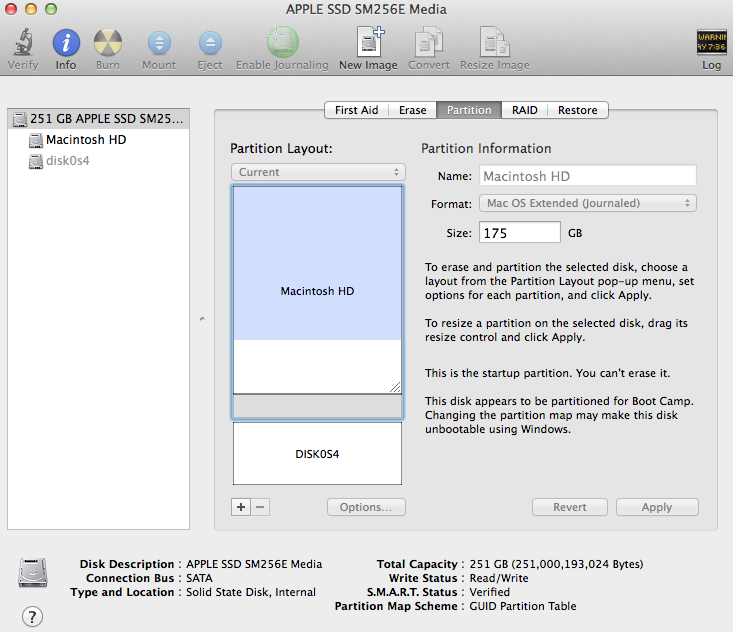733x632 pixels.
Task: Click the Eject toolbar icon
Action: [210, 43]
